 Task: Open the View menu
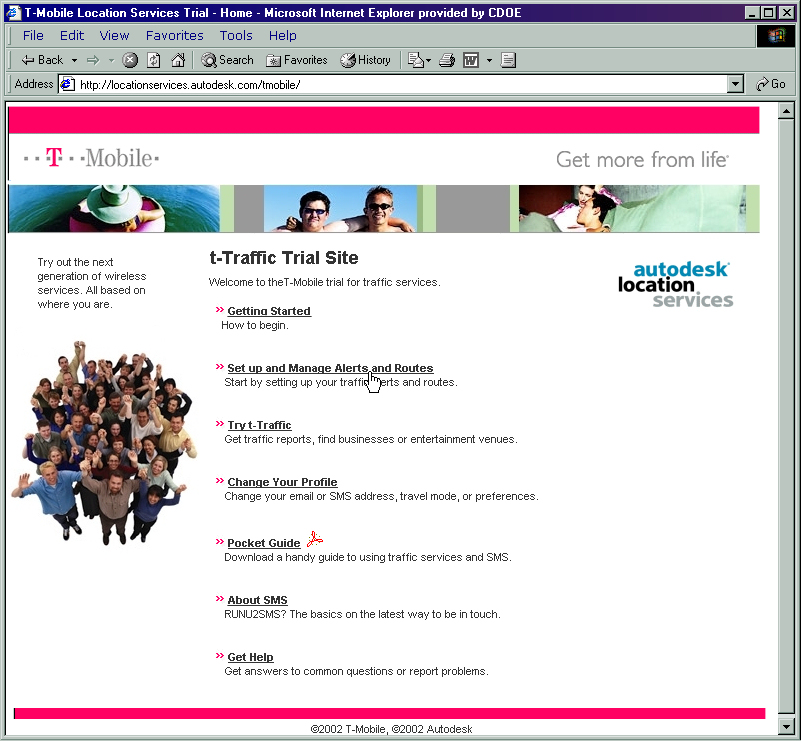pos(114,35)
